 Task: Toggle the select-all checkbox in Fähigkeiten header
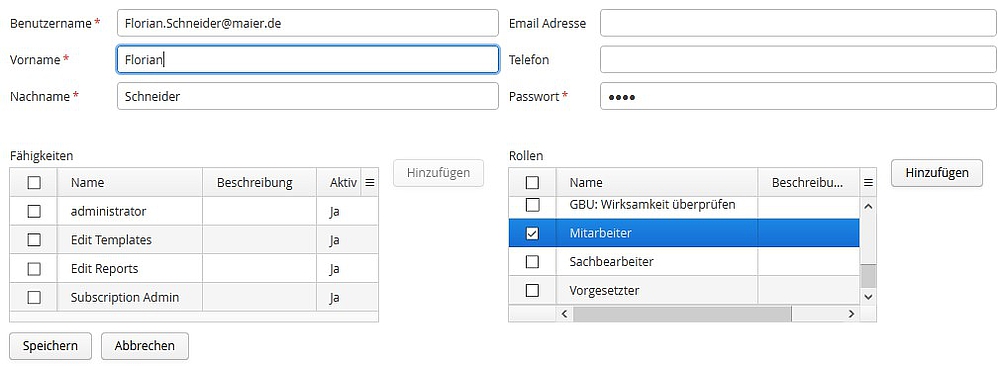tap(34, 183)
